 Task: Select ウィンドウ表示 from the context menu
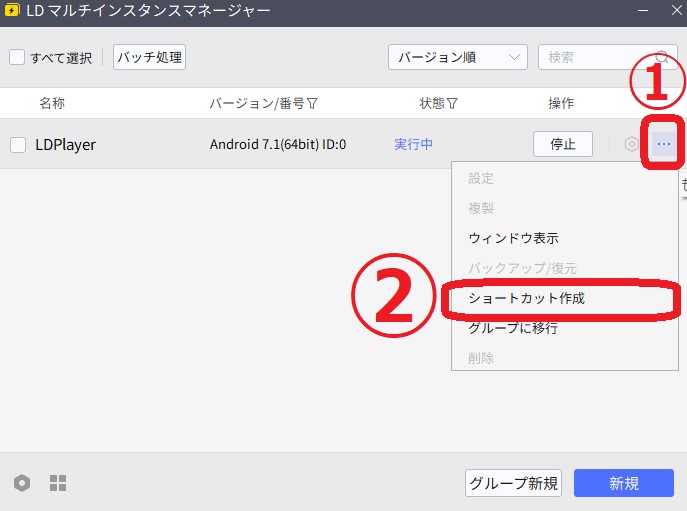click(513, 238)
